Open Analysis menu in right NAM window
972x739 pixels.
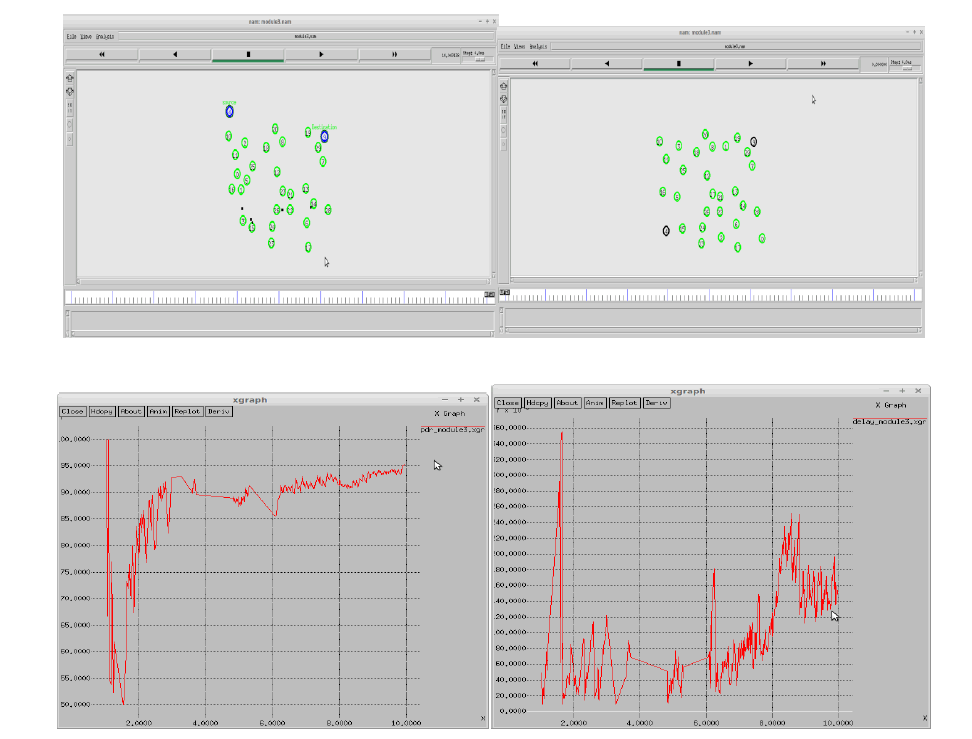(x=538, y=46)
